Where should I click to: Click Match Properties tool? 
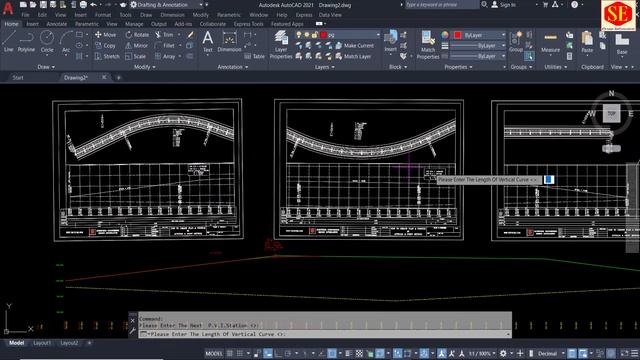(x=428, y=44)
